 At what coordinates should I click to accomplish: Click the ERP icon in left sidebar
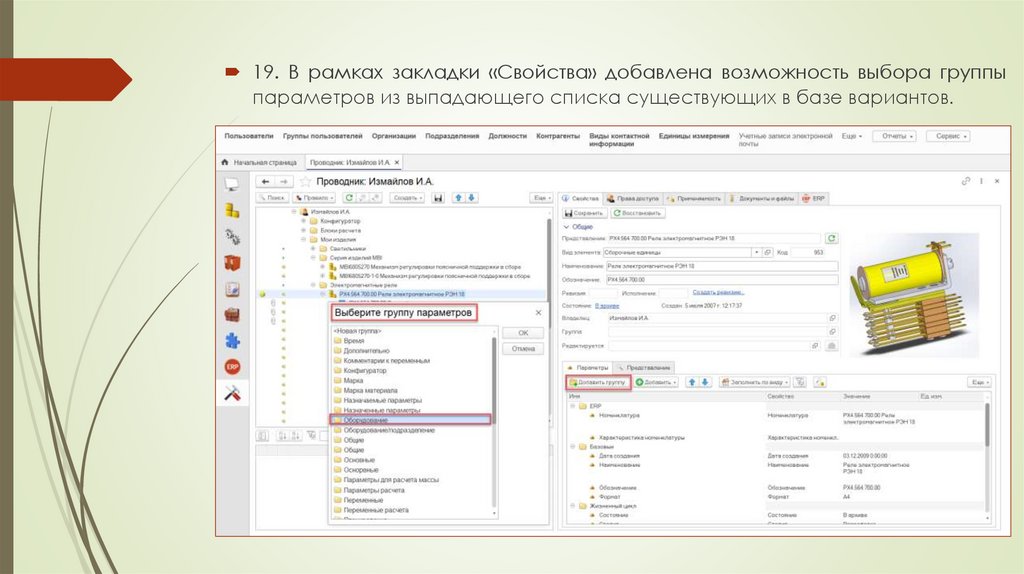(232, 367)
